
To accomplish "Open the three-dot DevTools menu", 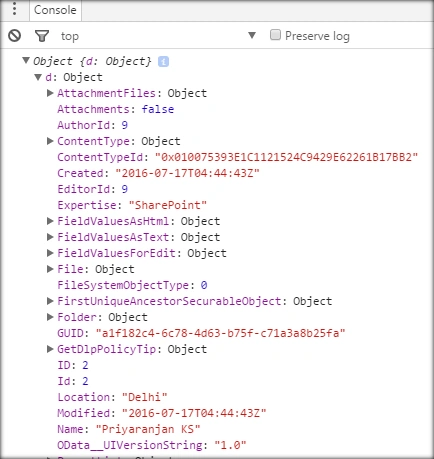I will [14, 9].
